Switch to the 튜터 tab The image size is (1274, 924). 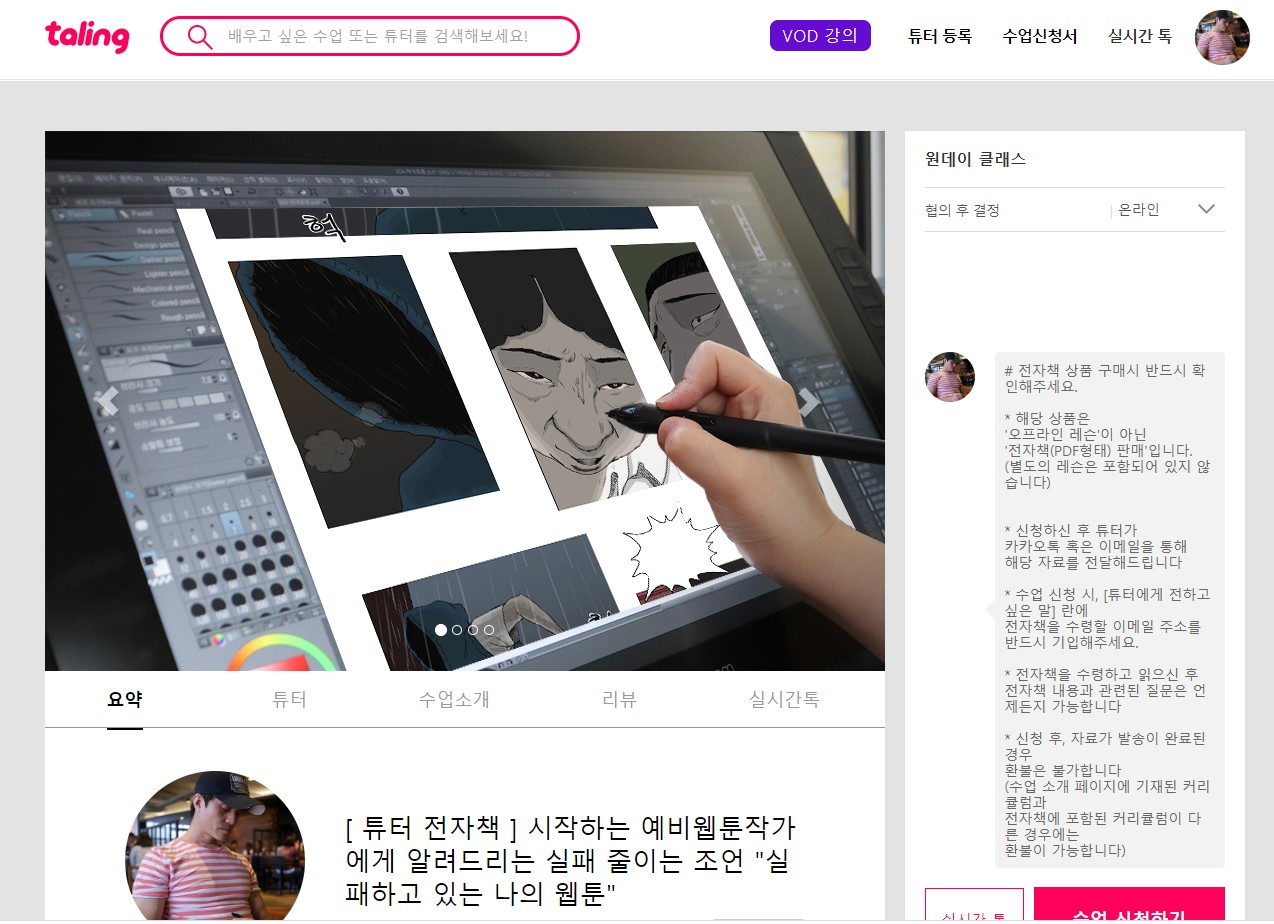click(x=289, y=700)
